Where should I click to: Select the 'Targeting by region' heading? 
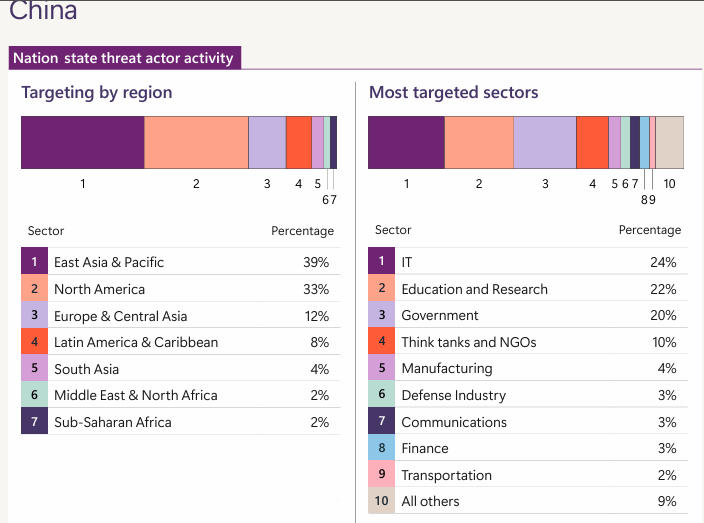coord(97,93)
